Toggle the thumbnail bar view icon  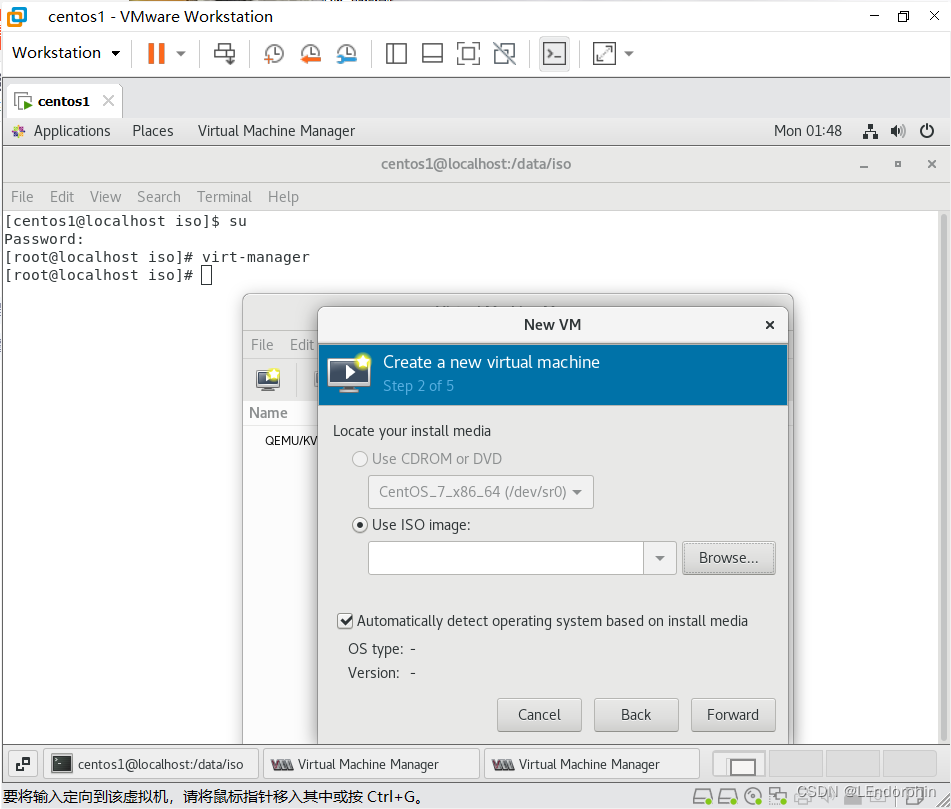[x=432, y=53]
